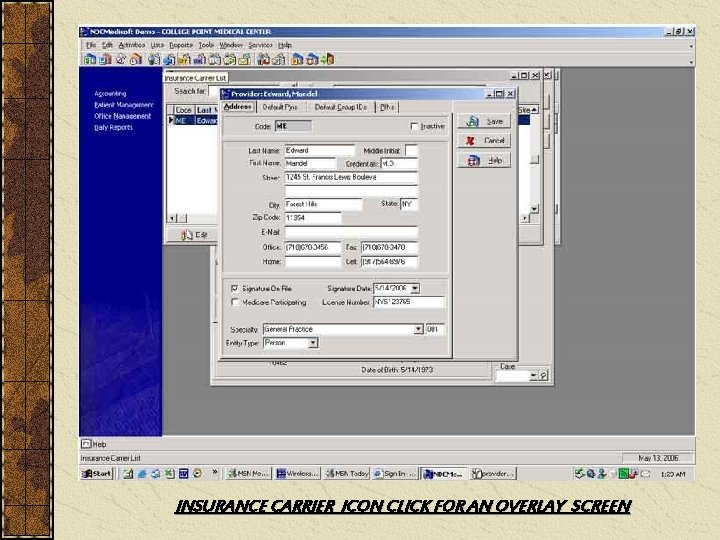720x540 pixels.
Task: Click the Help icon in the status area
Action: click(x=86, y=444)
